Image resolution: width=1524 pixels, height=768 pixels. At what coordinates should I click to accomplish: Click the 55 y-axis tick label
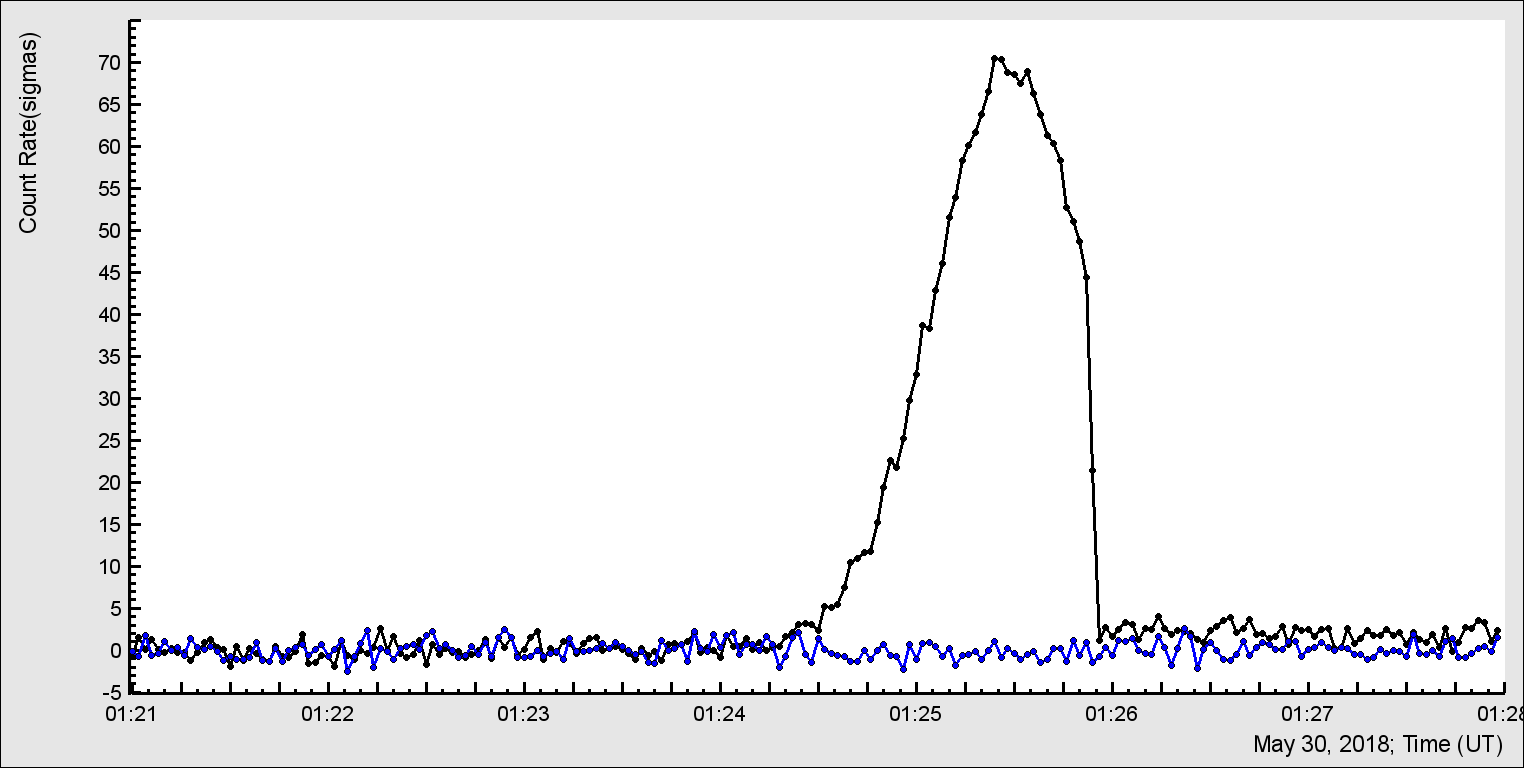point(110,189)
